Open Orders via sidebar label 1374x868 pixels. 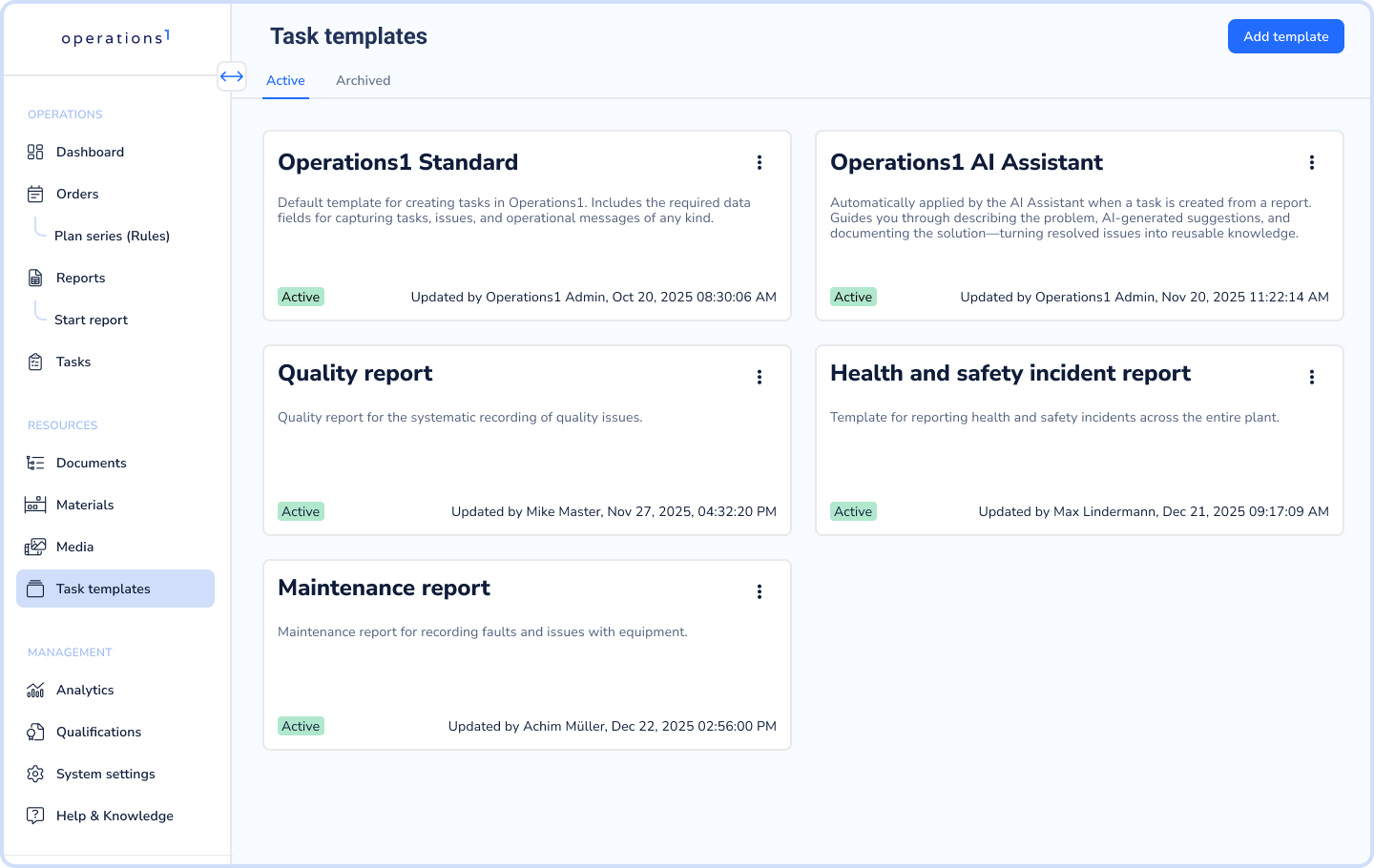pos(77,194)
